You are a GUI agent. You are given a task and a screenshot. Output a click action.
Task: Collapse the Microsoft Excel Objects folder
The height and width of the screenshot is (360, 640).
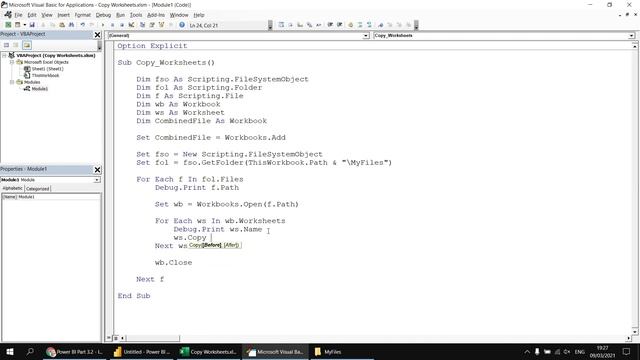pos(12,62)
